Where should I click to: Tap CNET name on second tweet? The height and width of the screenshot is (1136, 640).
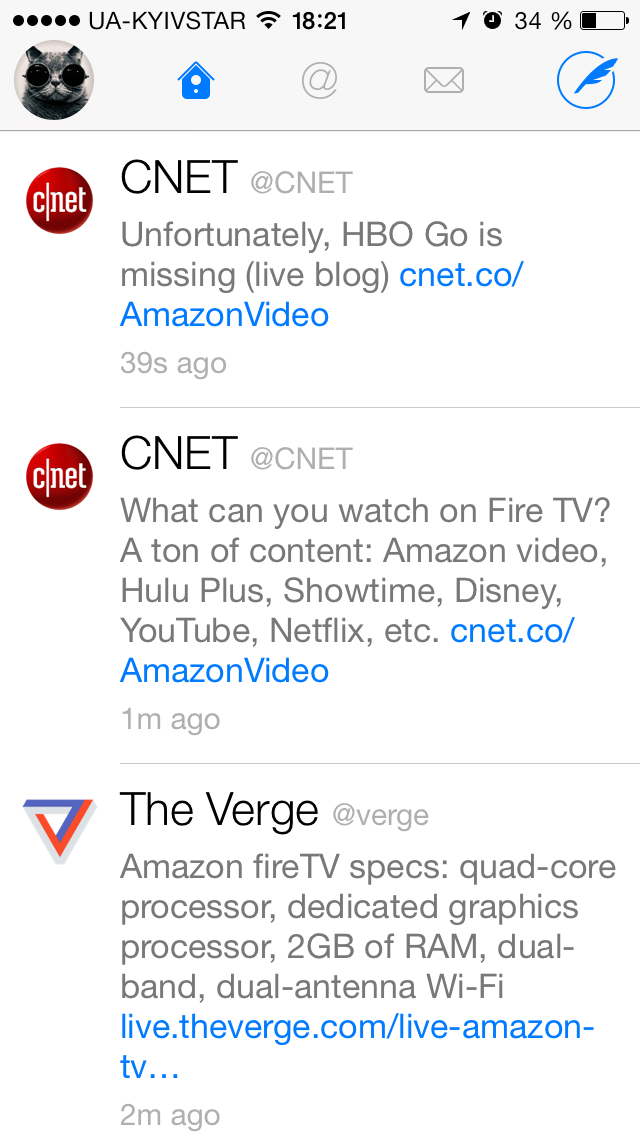pyautogui.click(x=179, y=455)
